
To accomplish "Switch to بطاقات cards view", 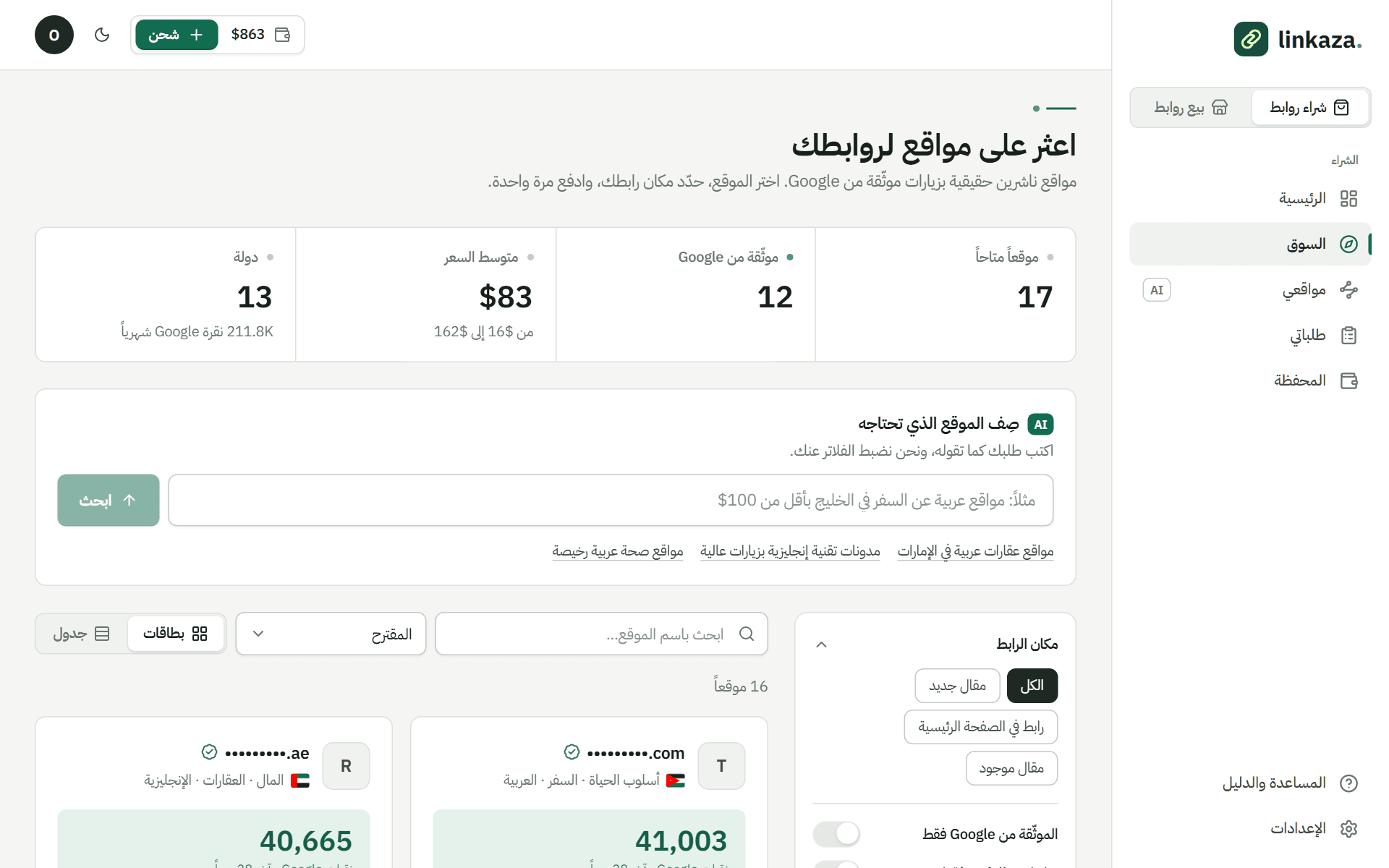I will pos(176,634).
